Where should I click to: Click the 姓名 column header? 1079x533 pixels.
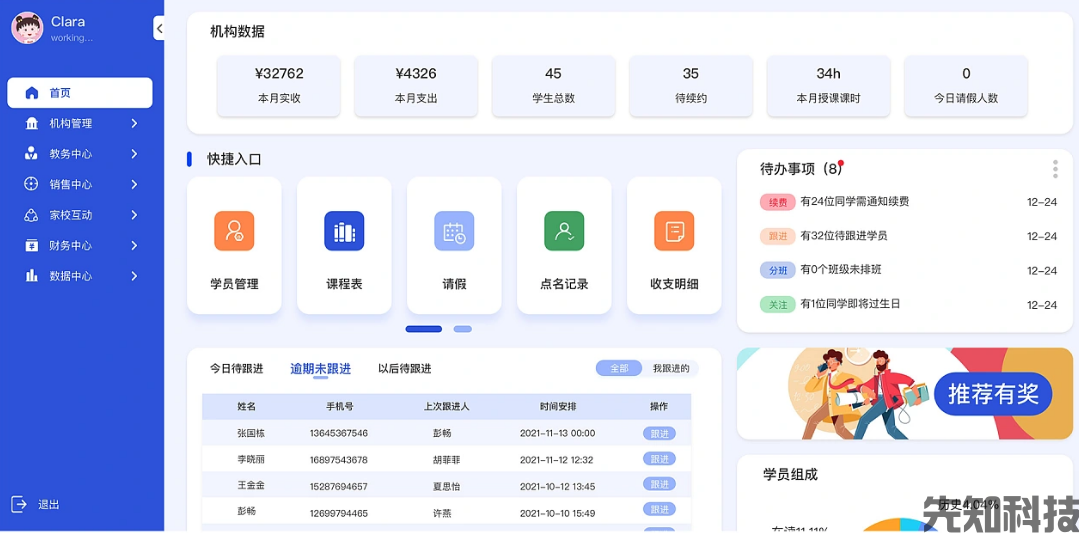[246, 406]
